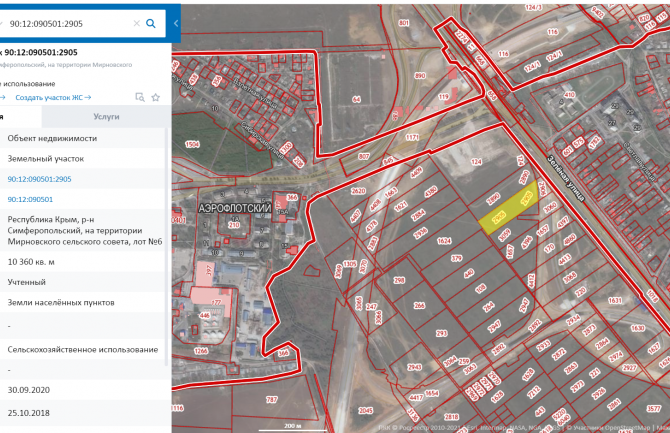Click the Зелёная улица street label

click(x=565, y=178)
